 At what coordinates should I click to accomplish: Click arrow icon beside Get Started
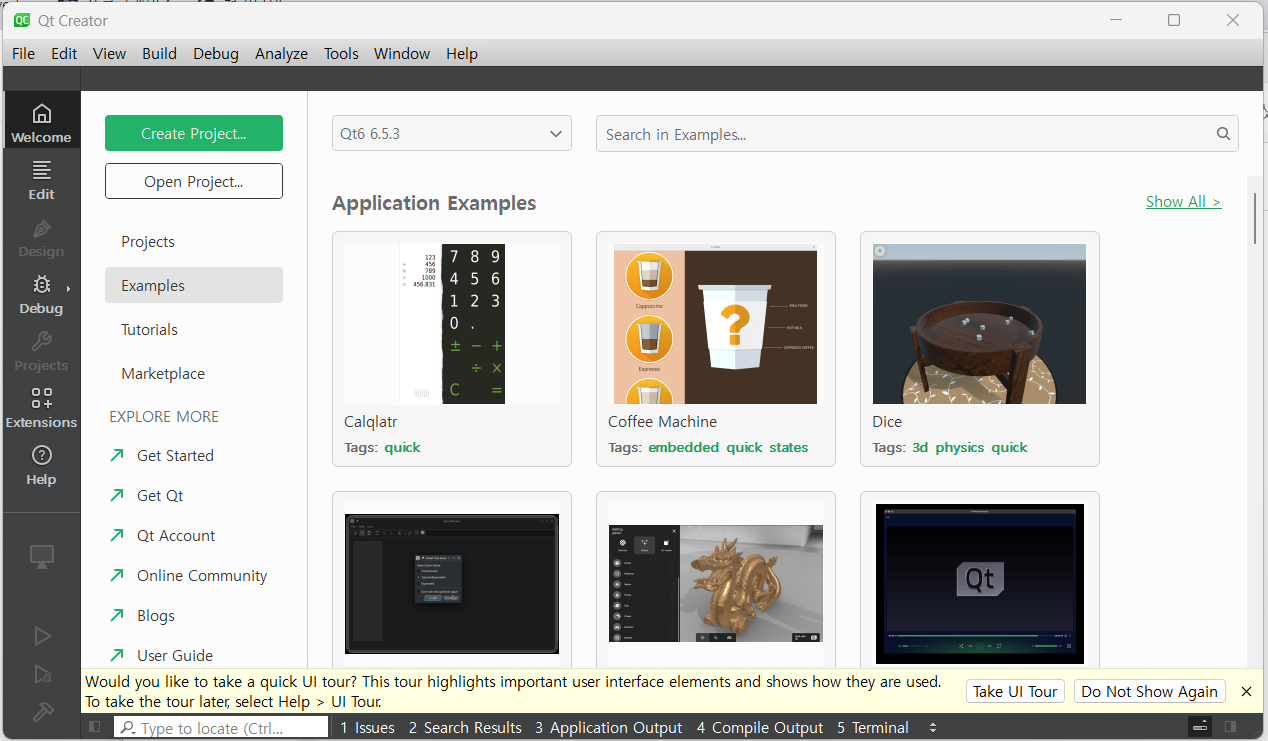(x=117, y=455)
